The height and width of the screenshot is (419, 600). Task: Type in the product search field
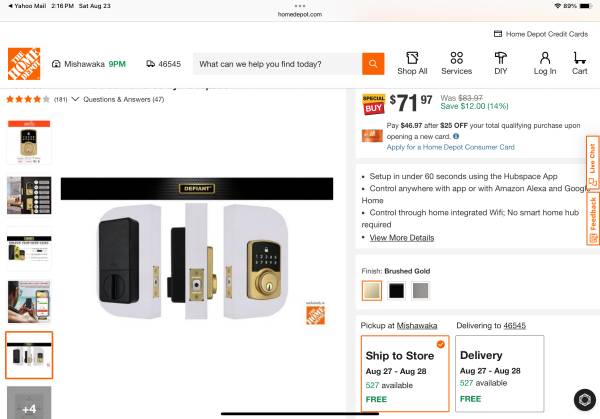coord(277,64)
